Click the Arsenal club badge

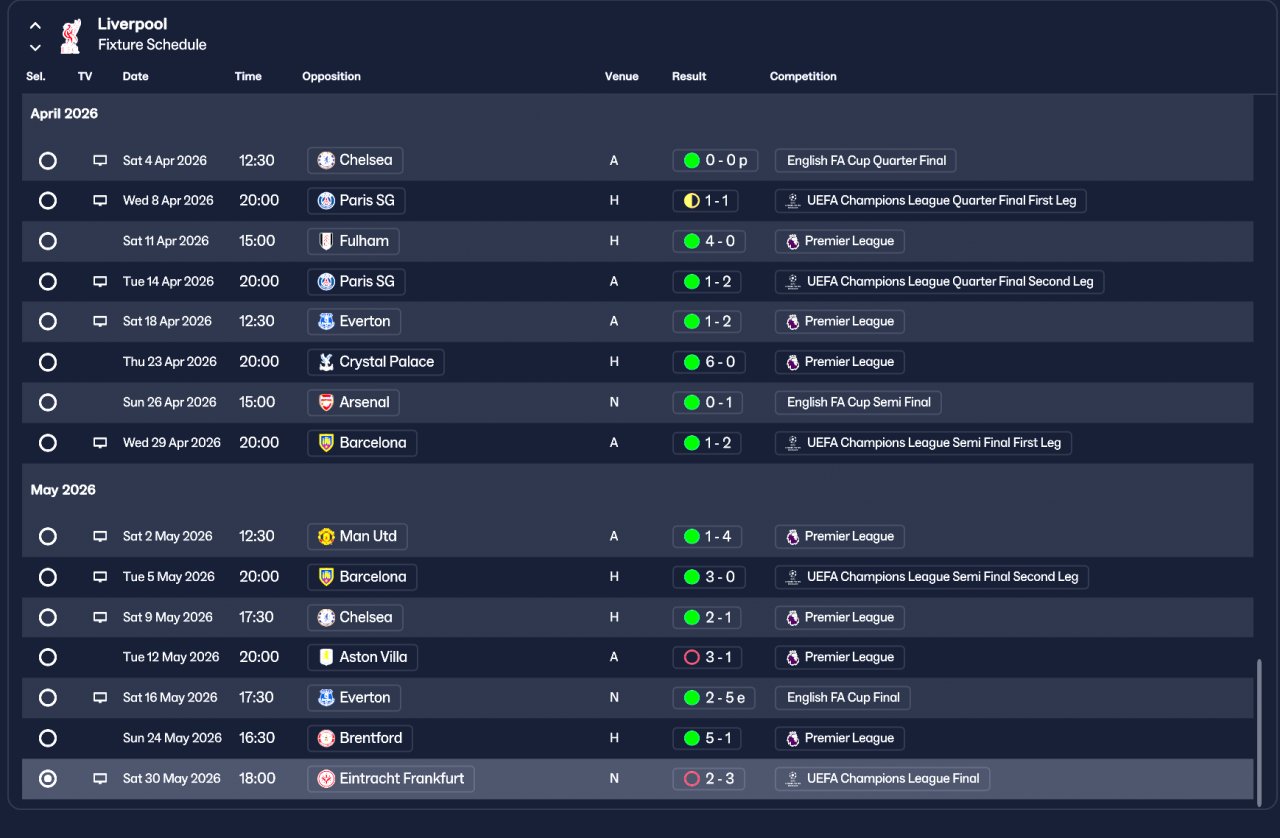[326, 402]
